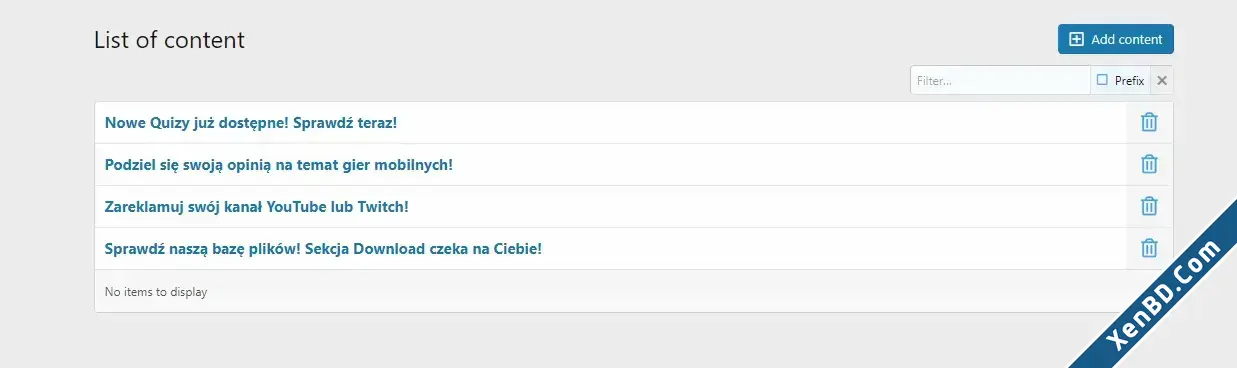Click the Prefix label text

(1129, 81)
